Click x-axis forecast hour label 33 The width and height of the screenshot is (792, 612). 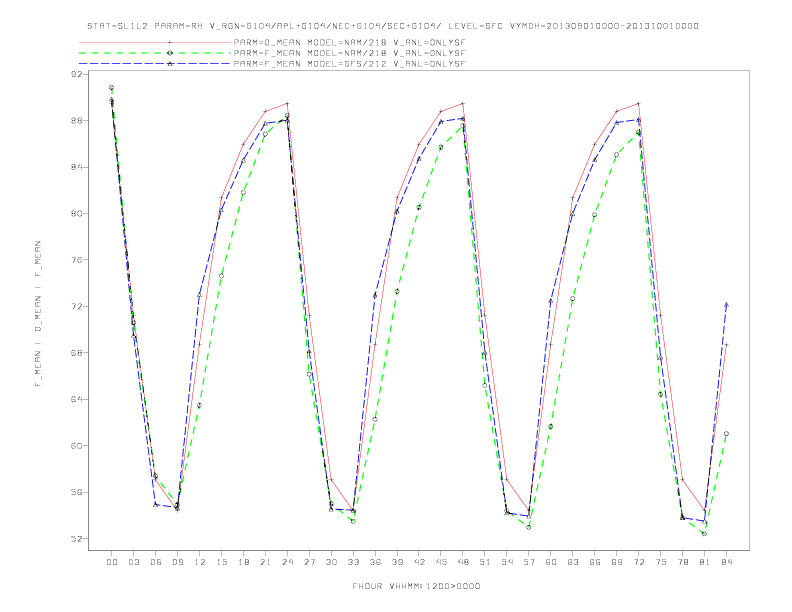[x=353, y=562]
